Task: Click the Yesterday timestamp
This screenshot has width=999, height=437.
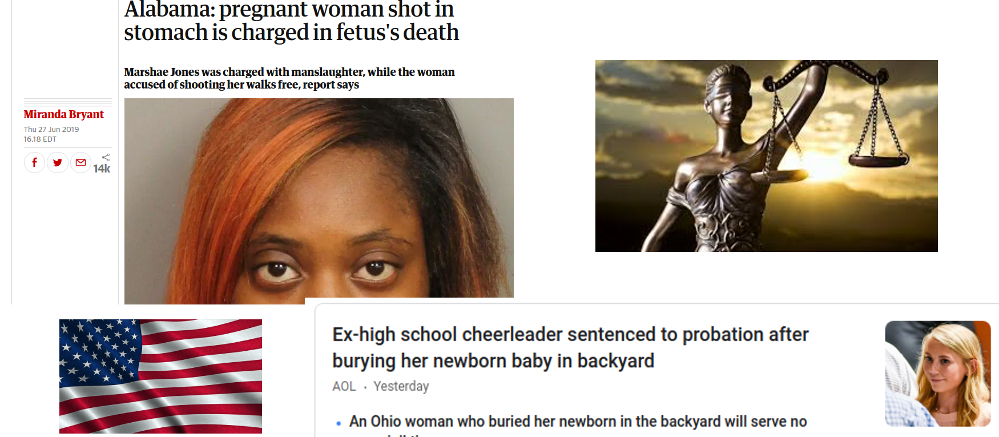Action: coord(401,387)
